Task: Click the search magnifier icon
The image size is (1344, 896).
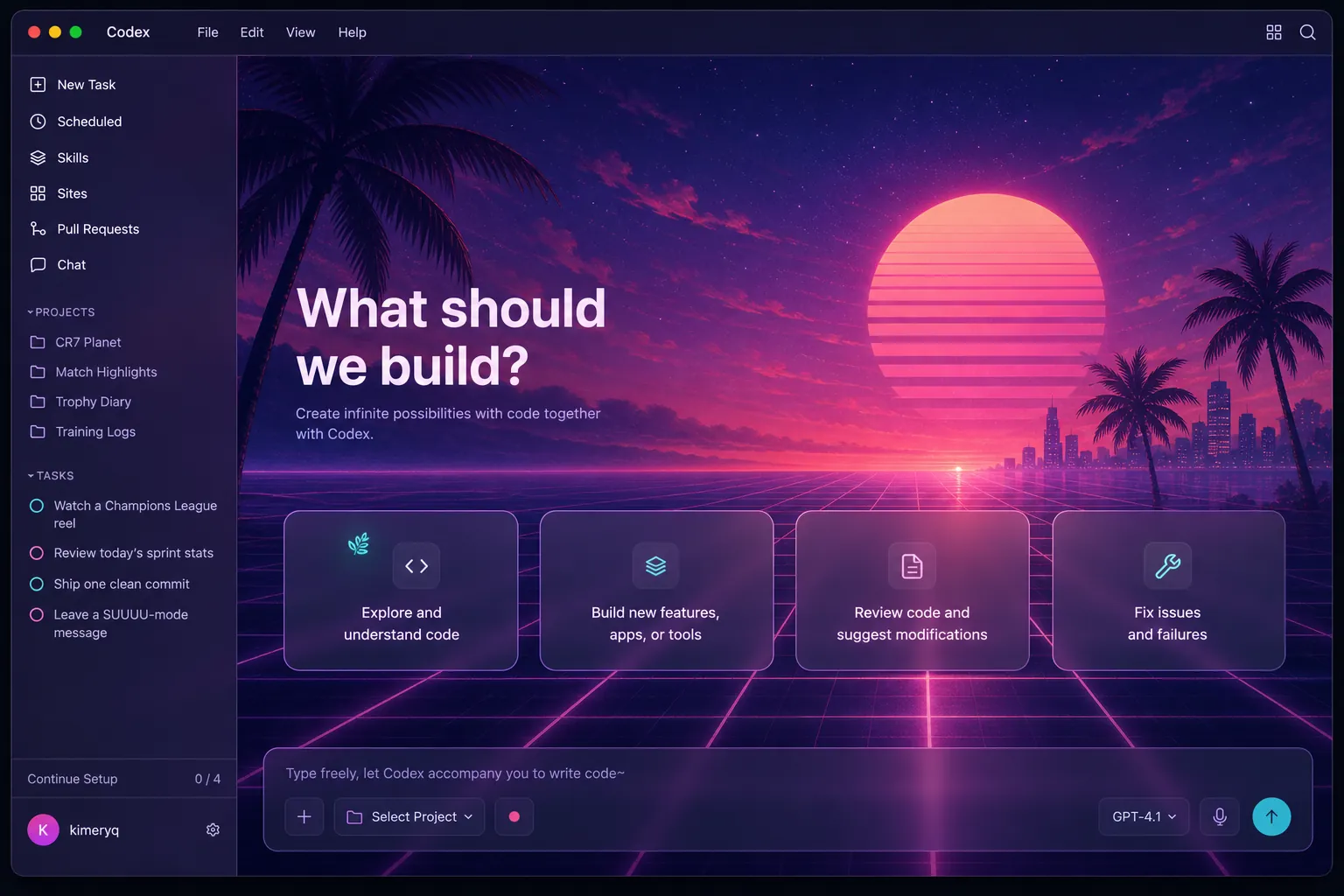Action: 1307,32
